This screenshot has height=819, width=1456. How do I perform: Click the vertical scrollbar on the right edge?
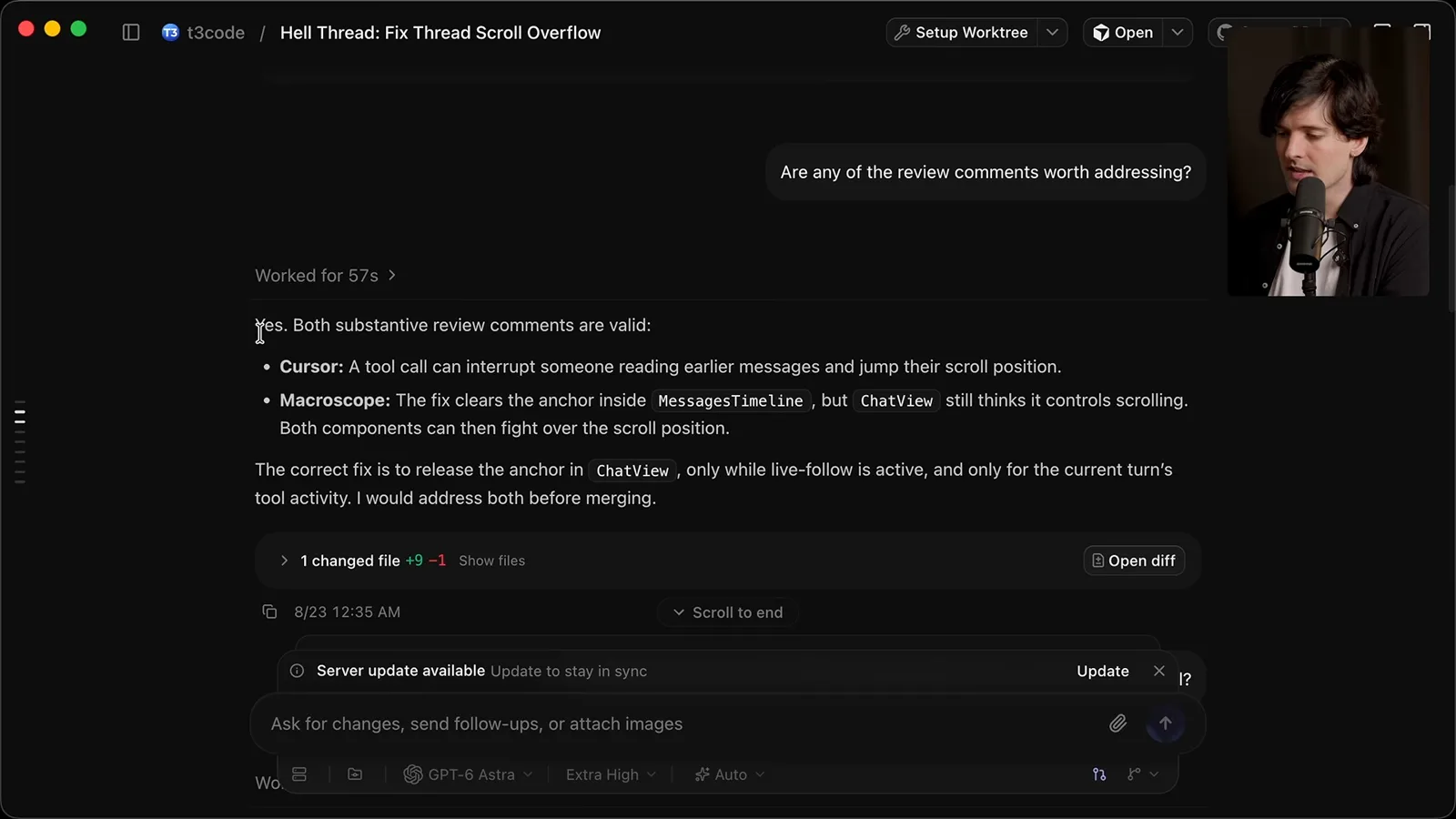(x=1451, y=248)
